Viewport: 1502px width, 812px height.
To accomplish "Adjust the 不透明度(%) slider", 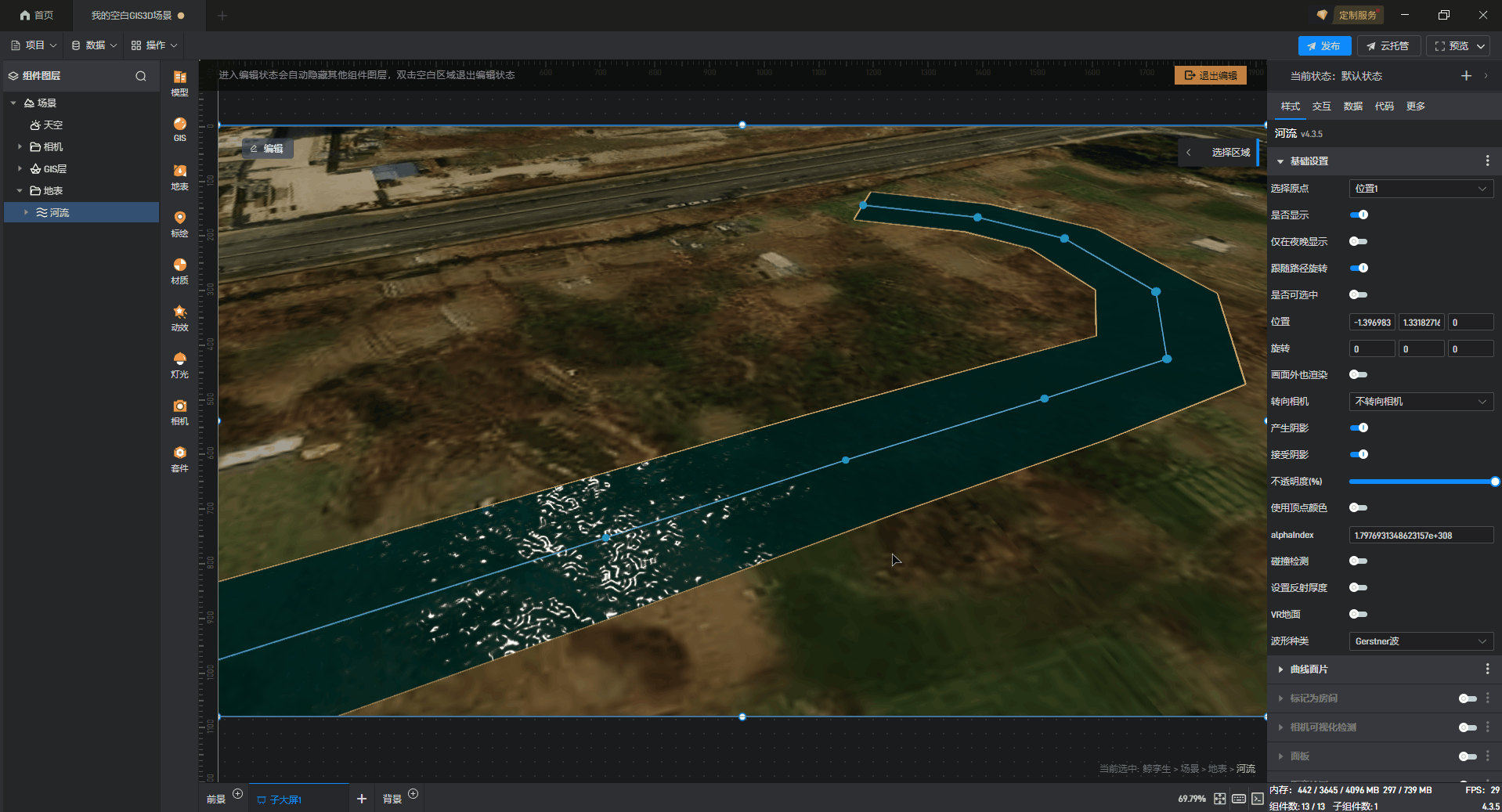I will [1421, 482].
